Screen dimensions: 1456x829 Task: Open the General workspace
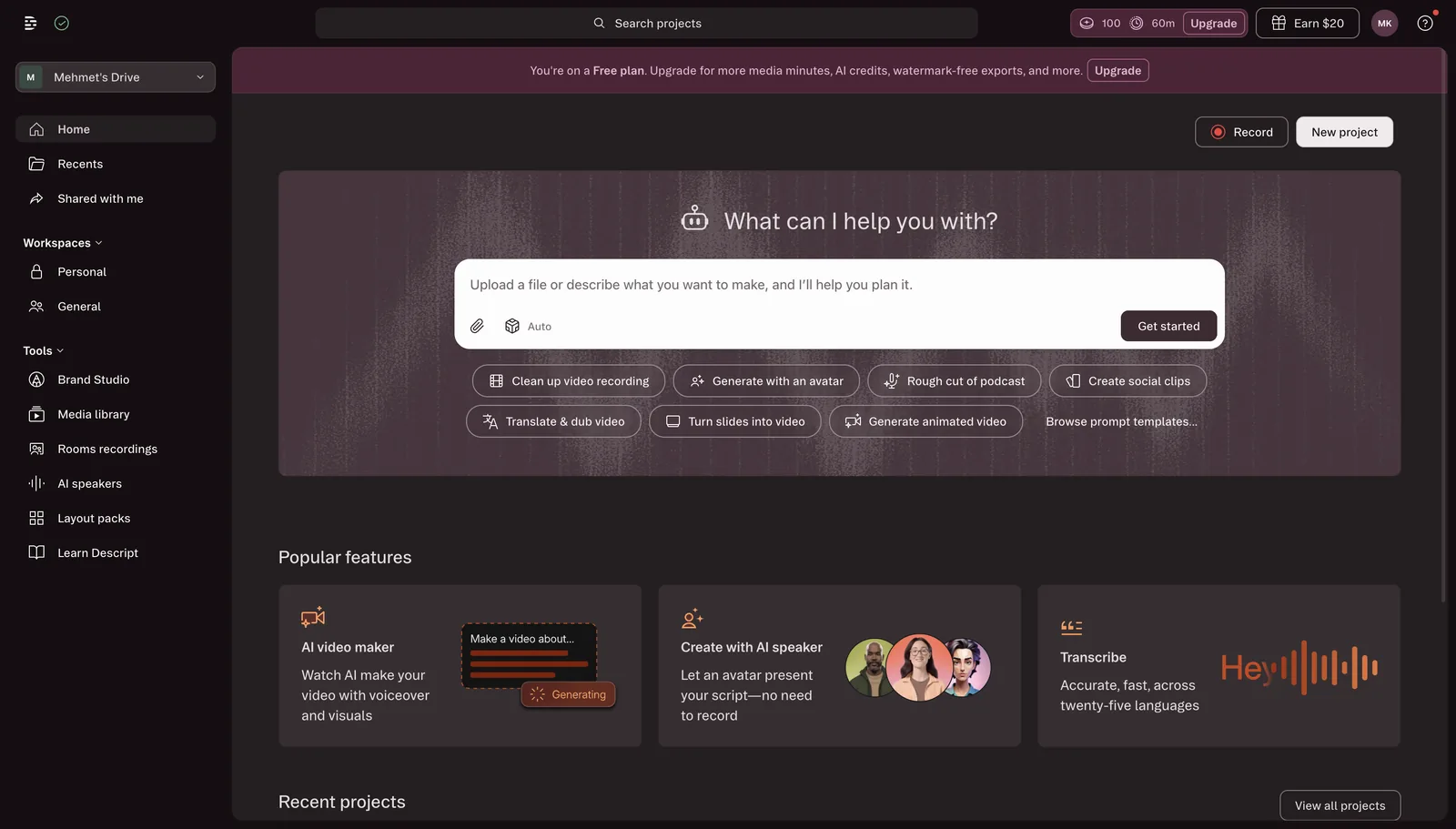pos(116,307)
